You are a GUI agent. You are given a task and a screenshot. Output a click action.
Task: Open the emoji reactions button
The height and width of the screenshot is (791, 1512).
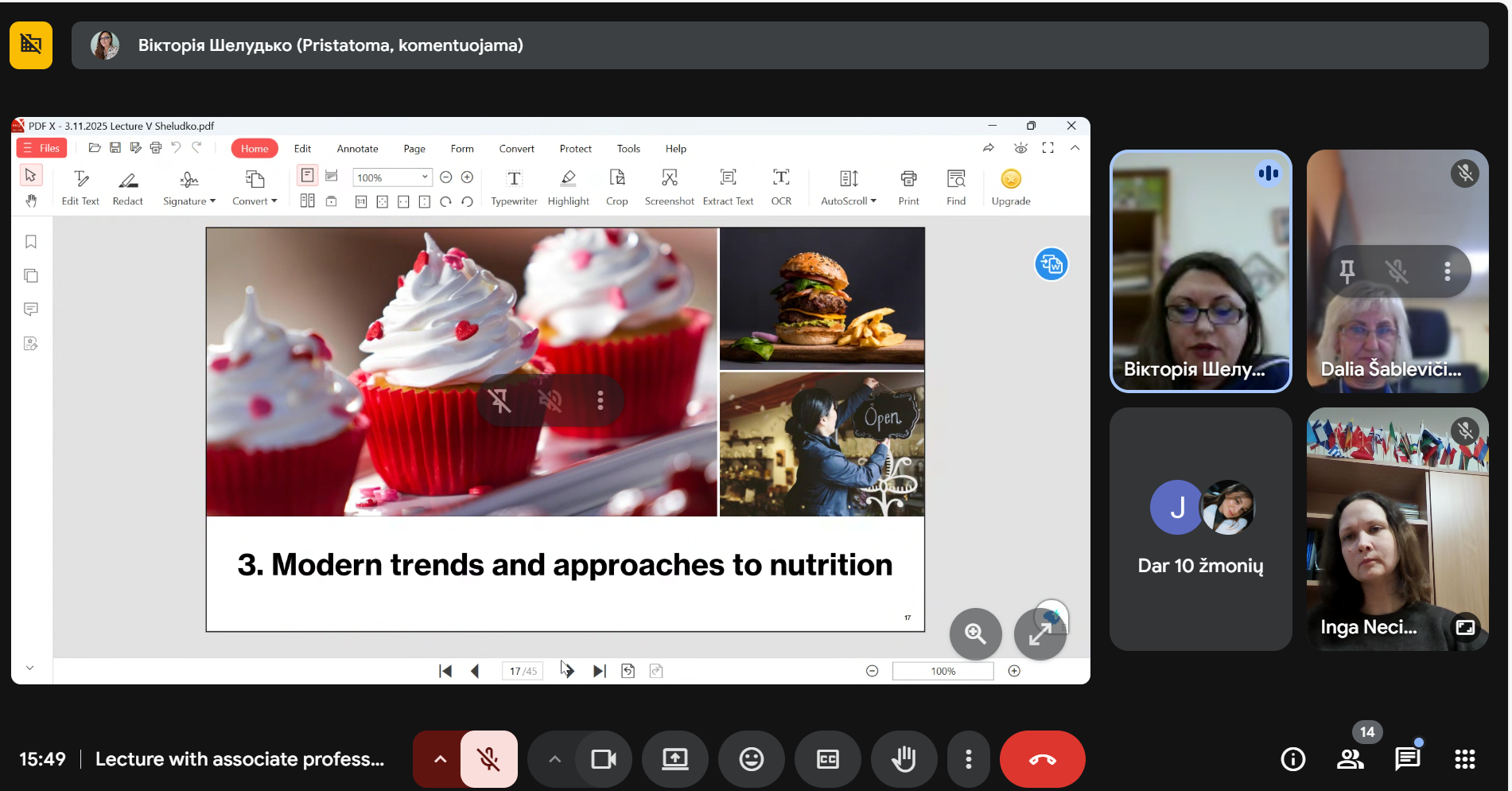(751, 759)
